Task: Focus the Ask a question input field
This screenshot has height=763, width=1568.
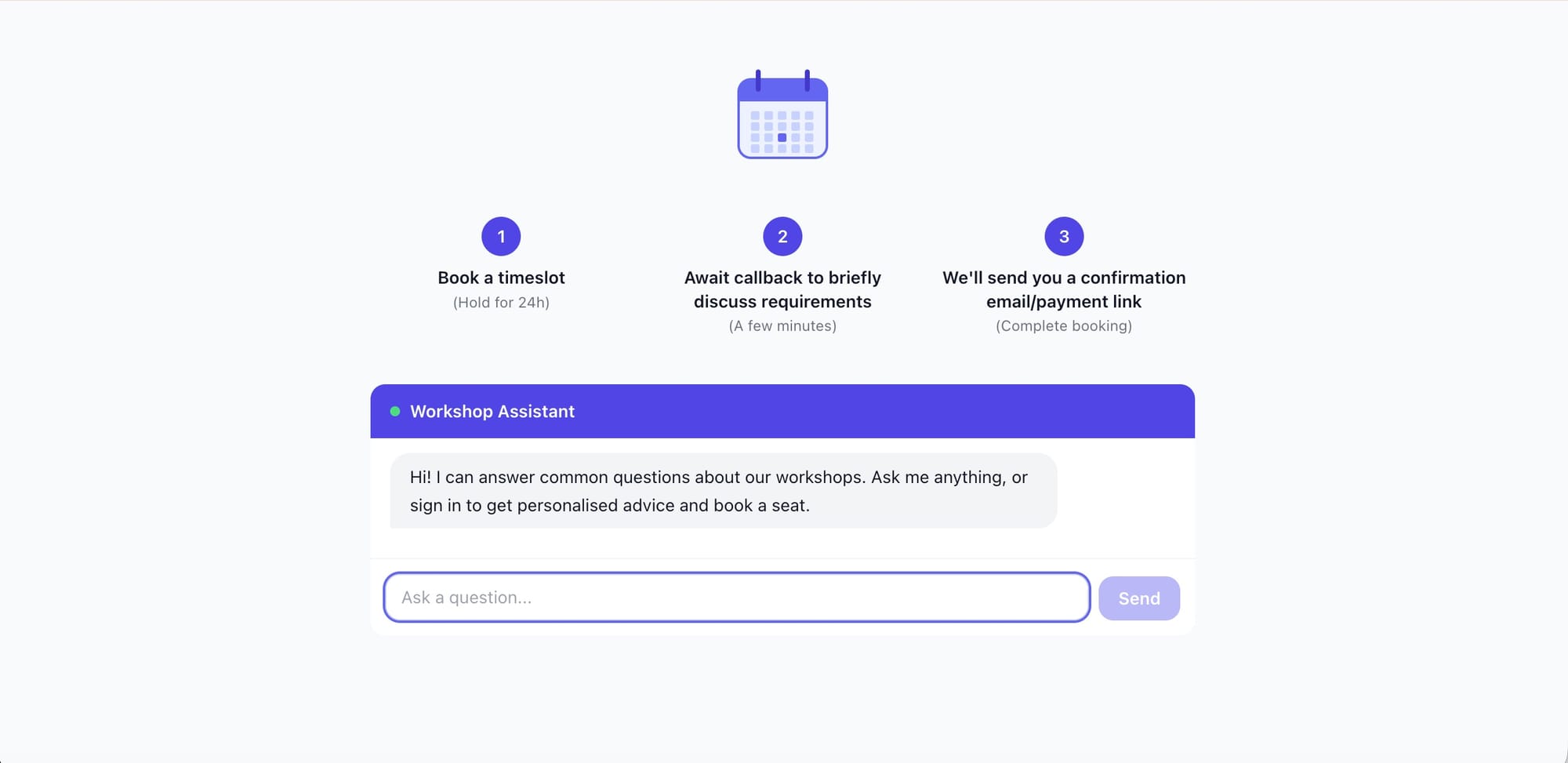Action: tap(737, 598)
